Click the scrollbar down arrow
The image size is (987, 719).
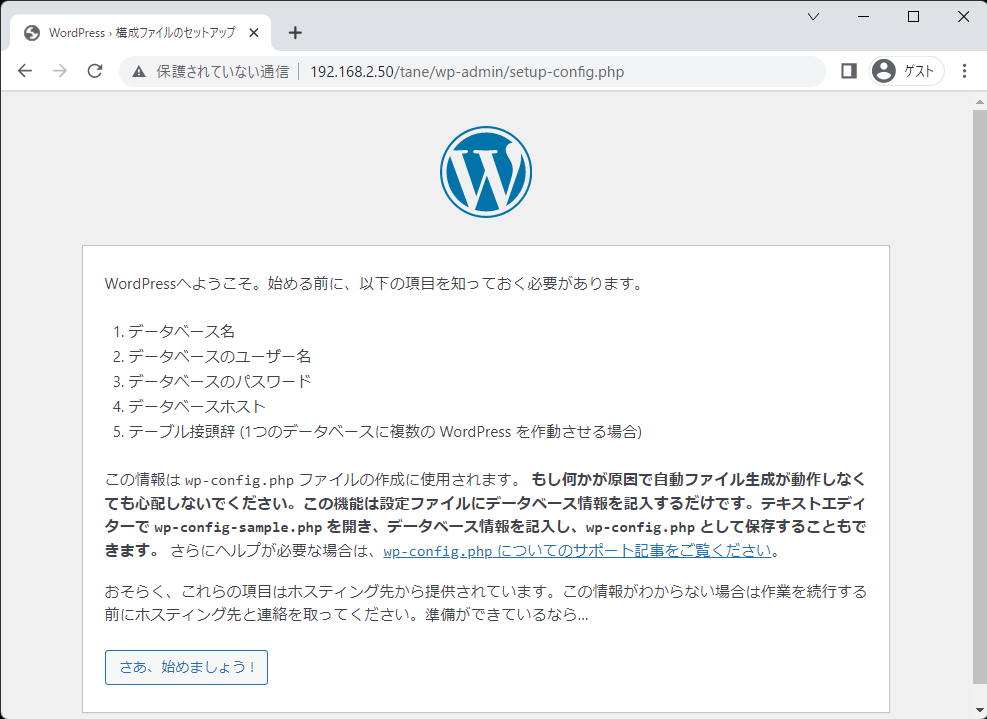click(x=979, y=711)
